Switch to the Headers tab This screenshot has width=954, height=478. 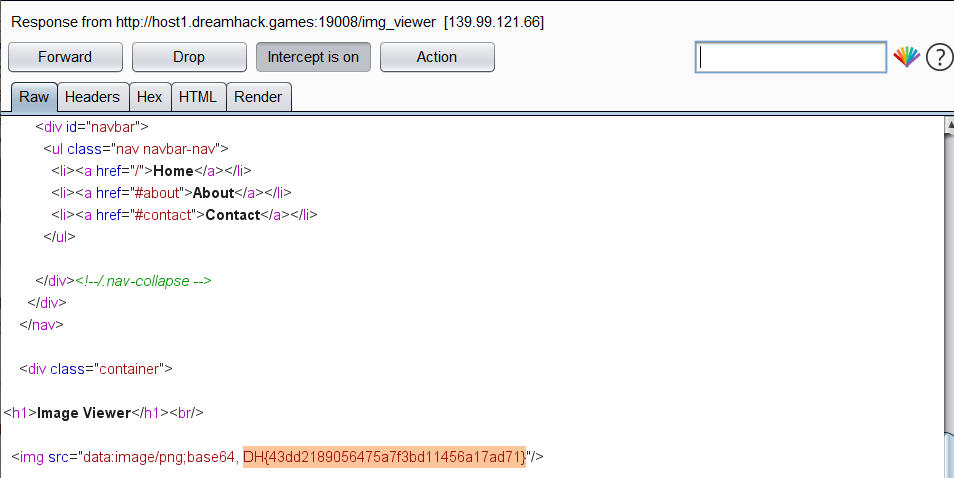(x=92, y=97)
